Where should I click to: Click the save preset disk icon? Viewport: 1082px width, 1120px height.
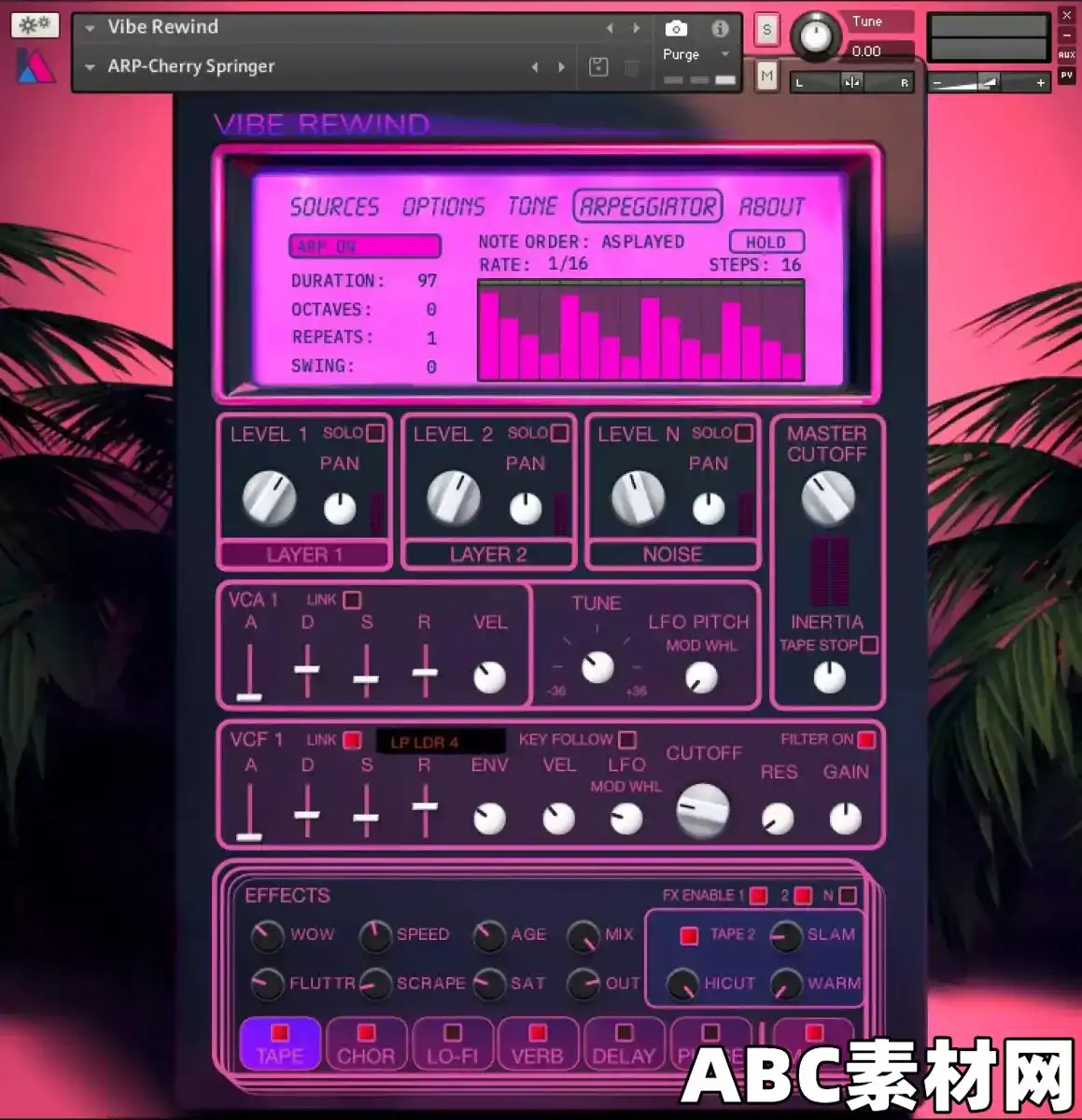pyautogui.click(x=598, y=67)
